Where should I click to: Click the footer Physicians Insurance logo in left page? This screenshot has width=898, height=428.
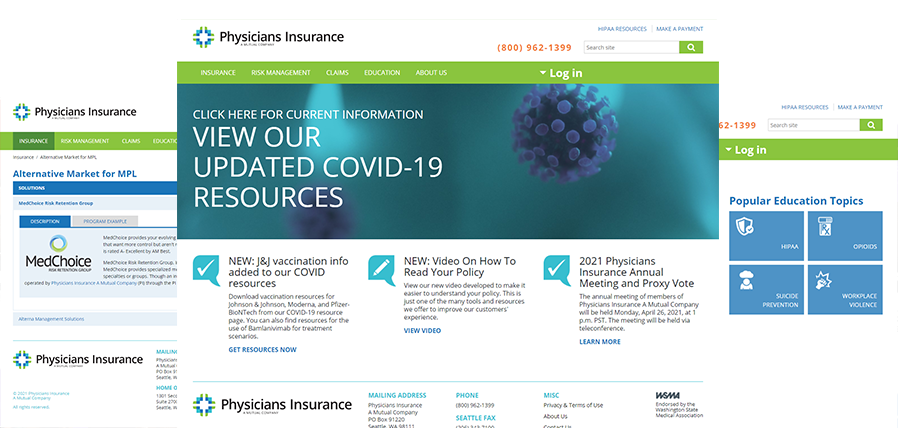pos(78,360)
